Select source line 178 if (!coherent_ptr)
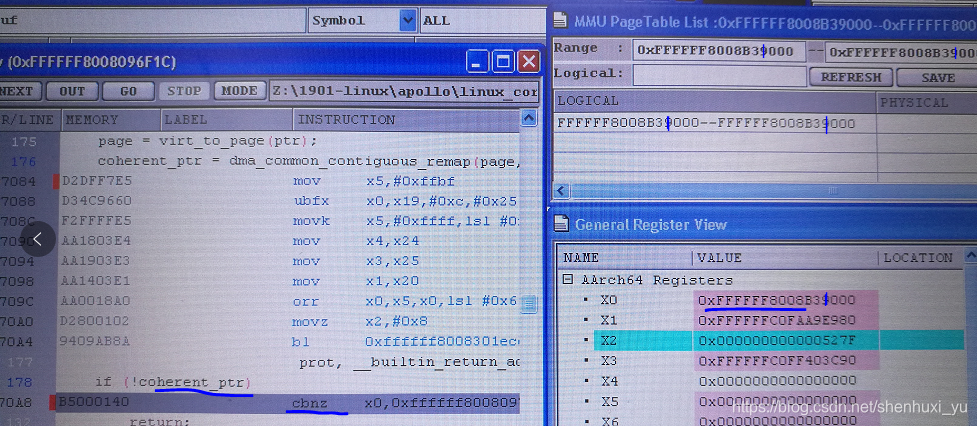Viewport: 977px width, 426px height. pyautogui.click(x=173, y=382)
